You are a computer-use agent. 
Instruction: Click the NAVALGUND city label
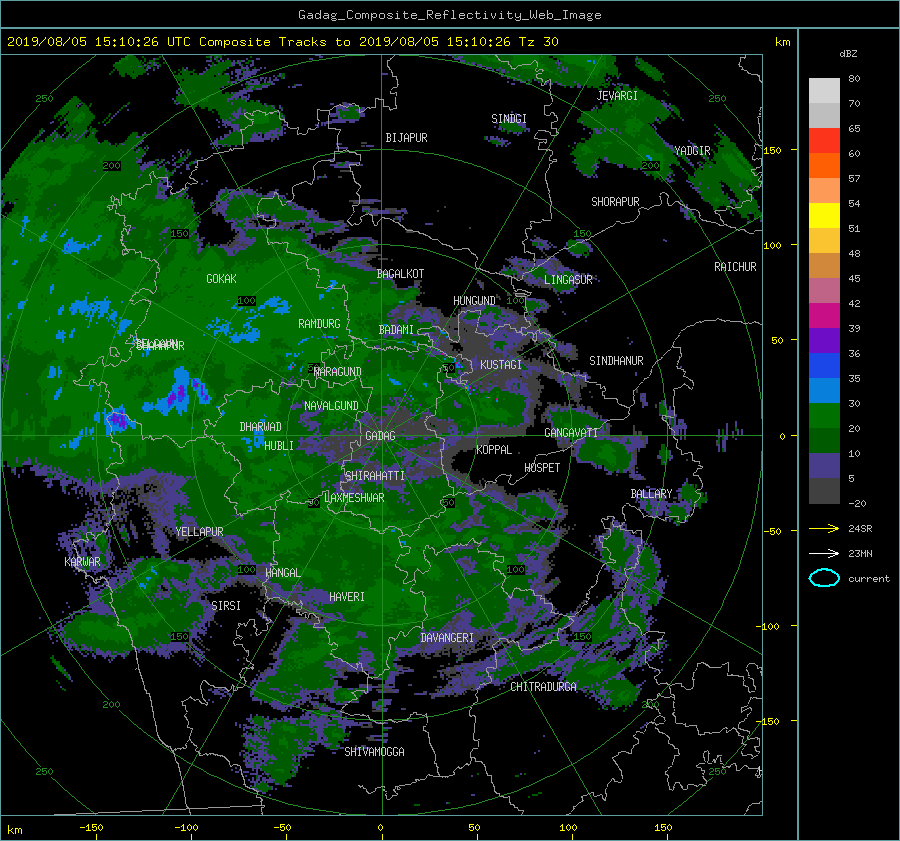[x=331, y=406]
